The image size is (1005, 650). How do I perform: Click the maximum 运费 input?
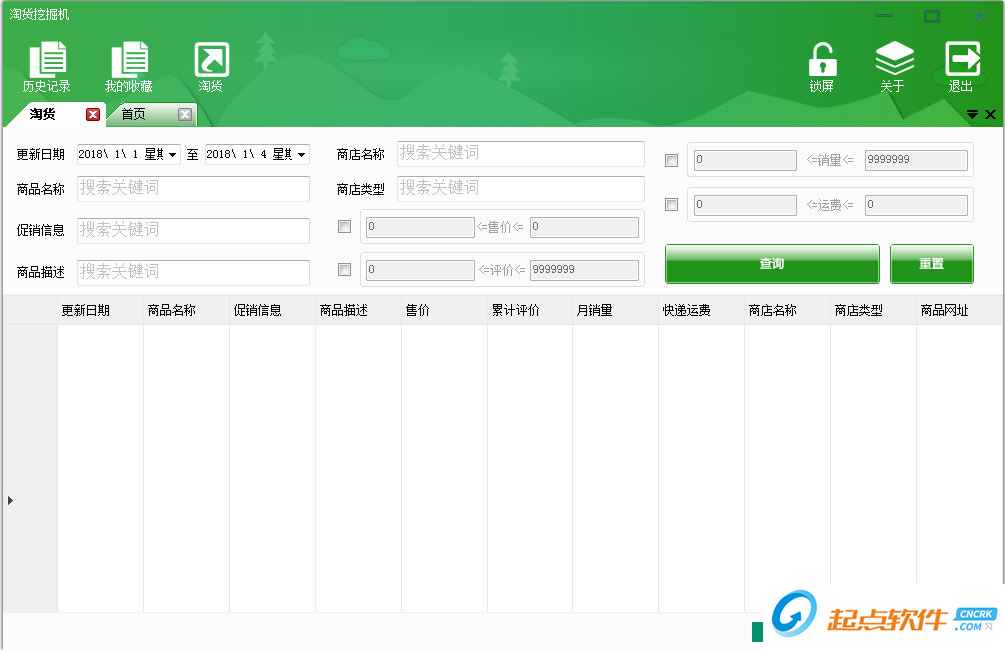916,205
